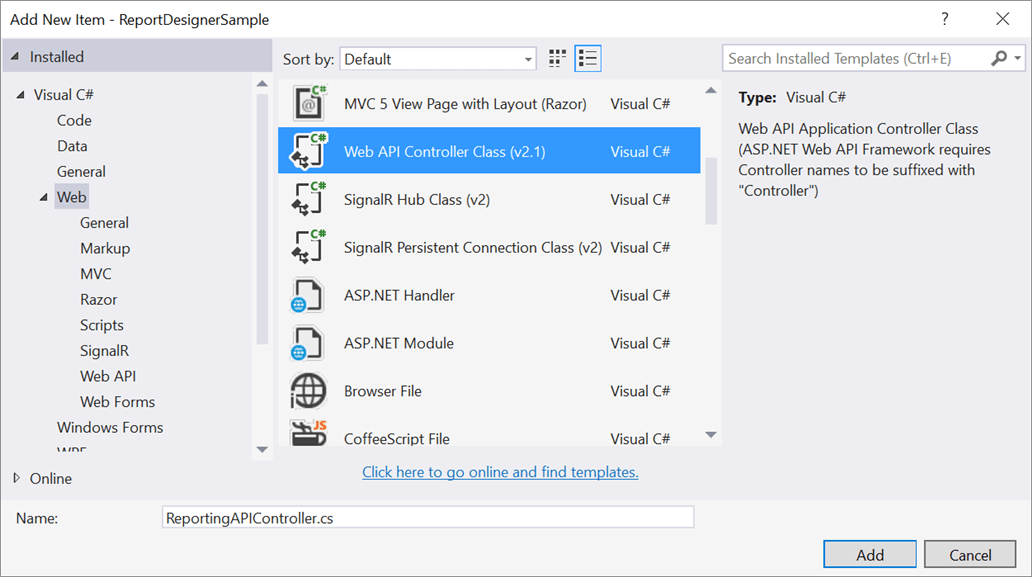Viewport: 1032px width, 577px height.
Task: Select the Markup category
Action: click(x=105, y=249)
